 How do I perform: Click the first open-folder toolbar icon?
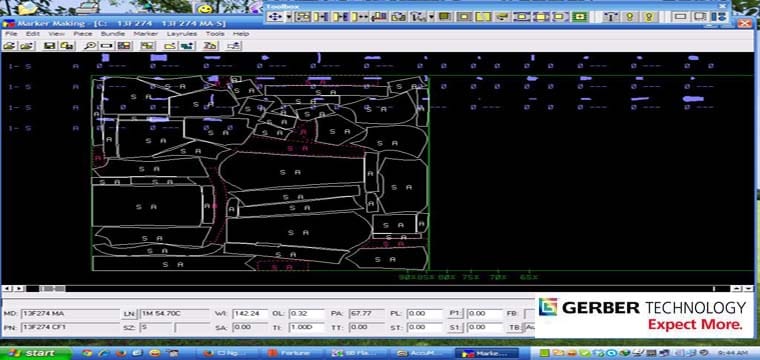(10, 46)
